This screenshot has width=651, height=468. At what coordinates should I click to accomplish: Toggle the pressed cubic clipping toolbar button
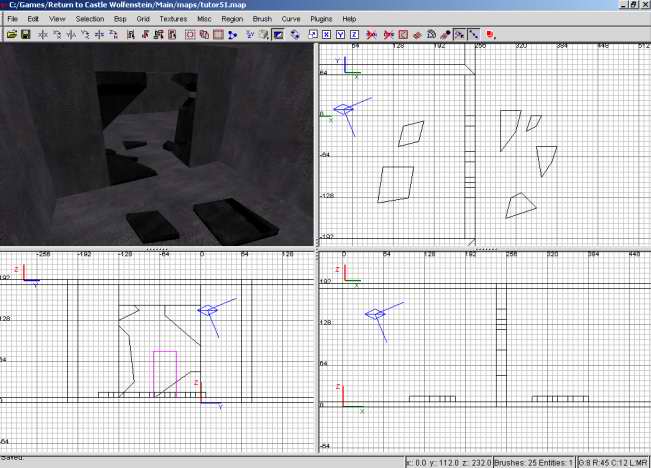(x=279, y=34)
